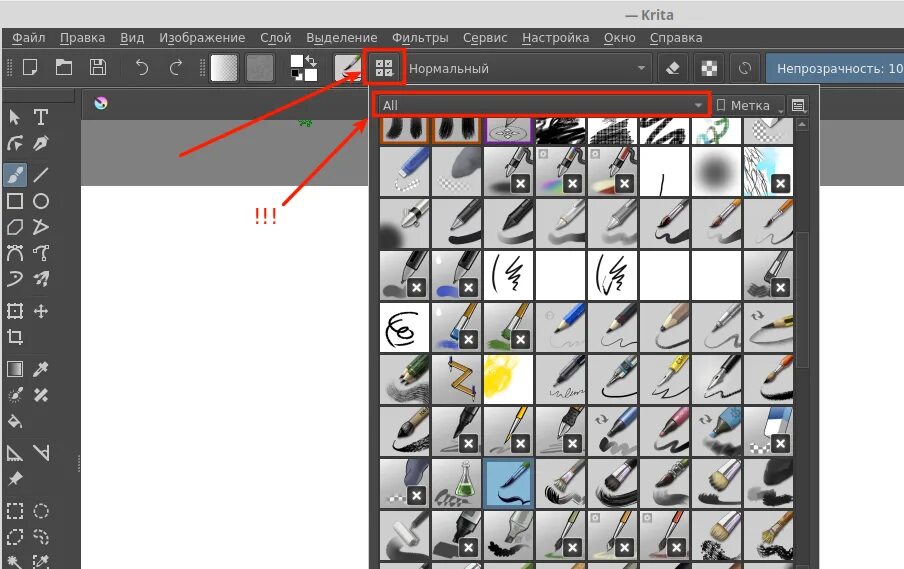This screenshot has height=569, width=904.
Task: Select the Freehand Selection tool
Action: [x=40, y=537]
